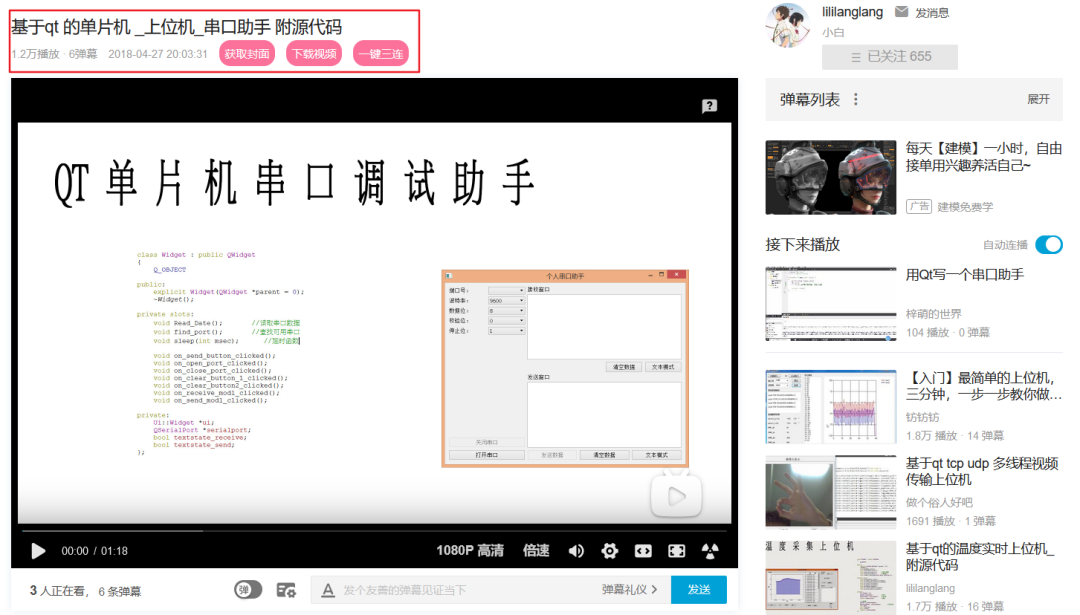Send danmaku with the 发送 button
The width and height of the screenshot is (1080, 615).
click(698, 590)
